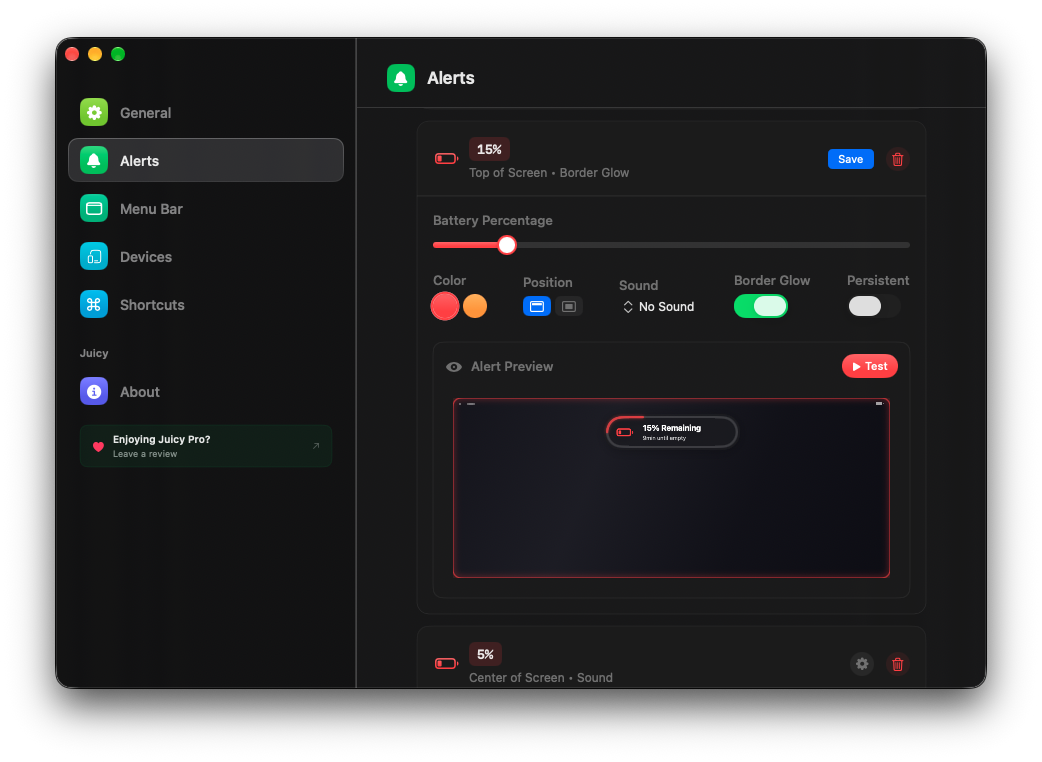
Task: Test the alert preview
Action: pos(870,366)
